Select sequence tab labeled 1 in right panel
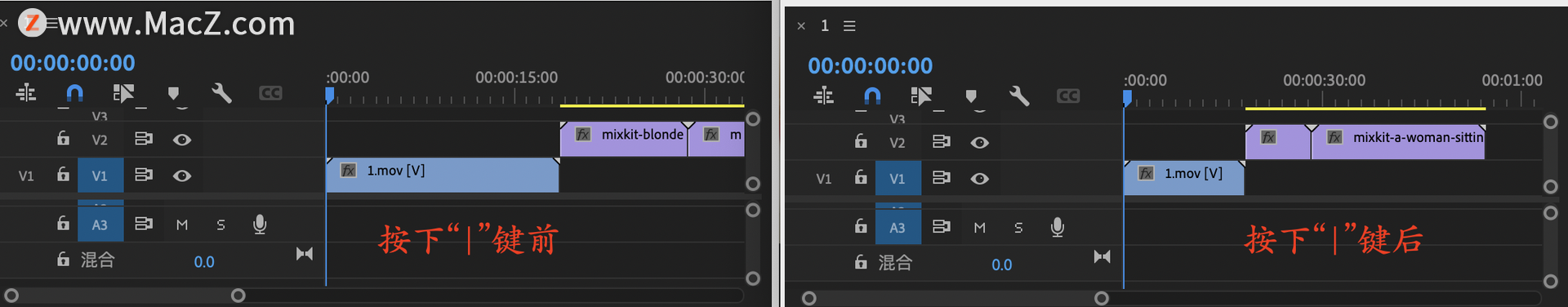 825,26
